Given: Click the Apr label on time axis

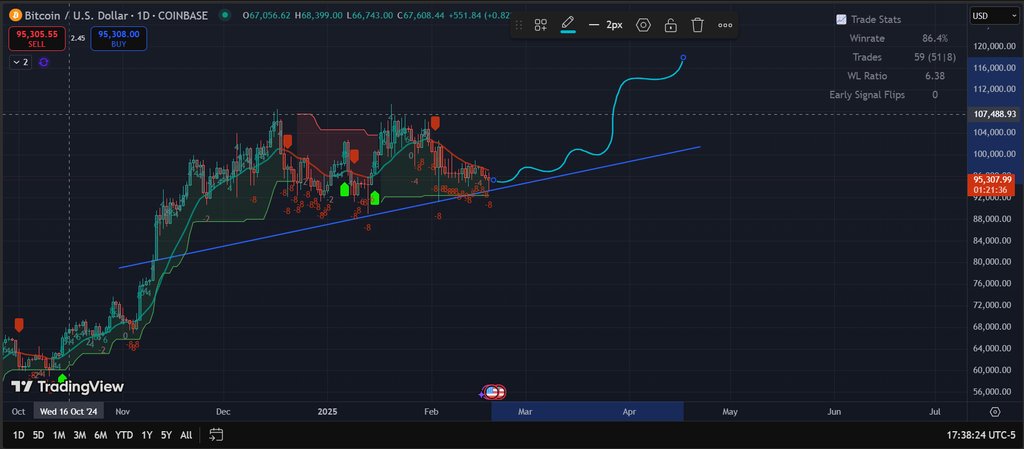Looking at the screenshot, I should [630, 412].
